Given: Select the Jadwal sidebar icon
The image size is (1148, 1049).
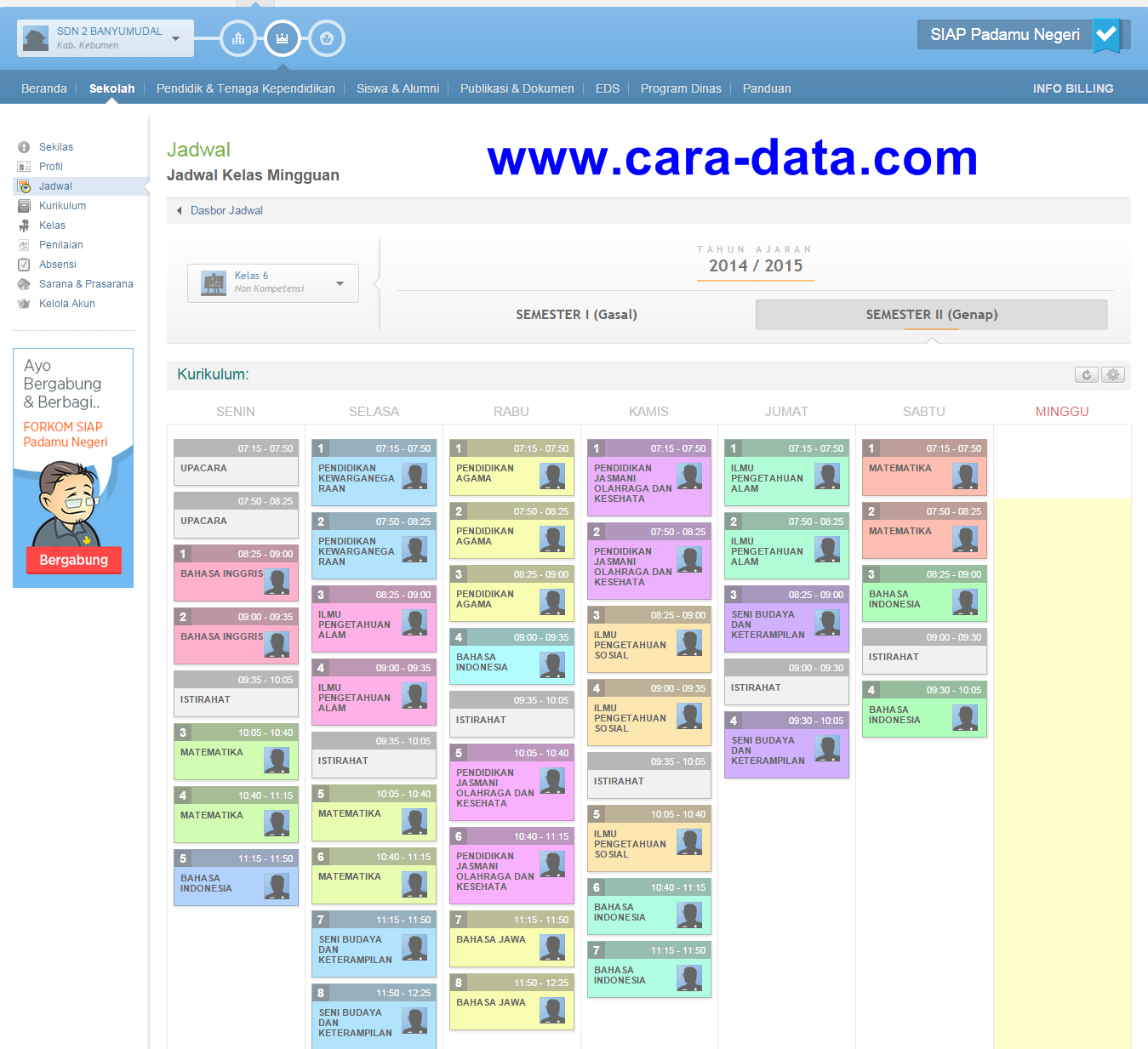Looking at the screenshot, I should [x=25, y=185].
